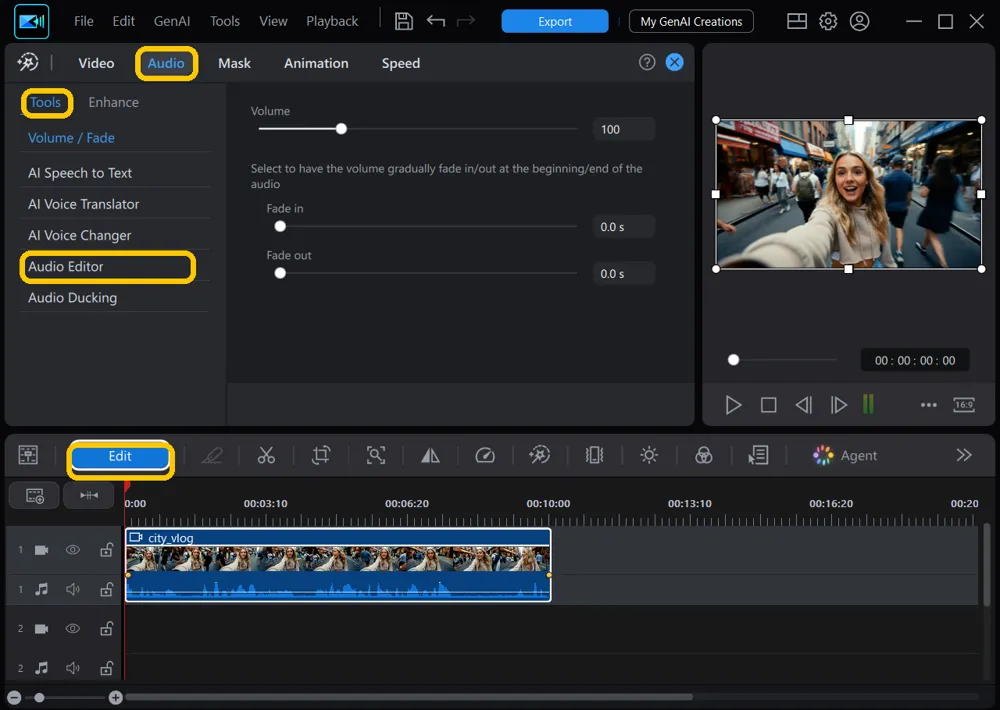1000x710 pixels.
Task: Open the Tools menu in menu bar
Action: pos(224,21)
